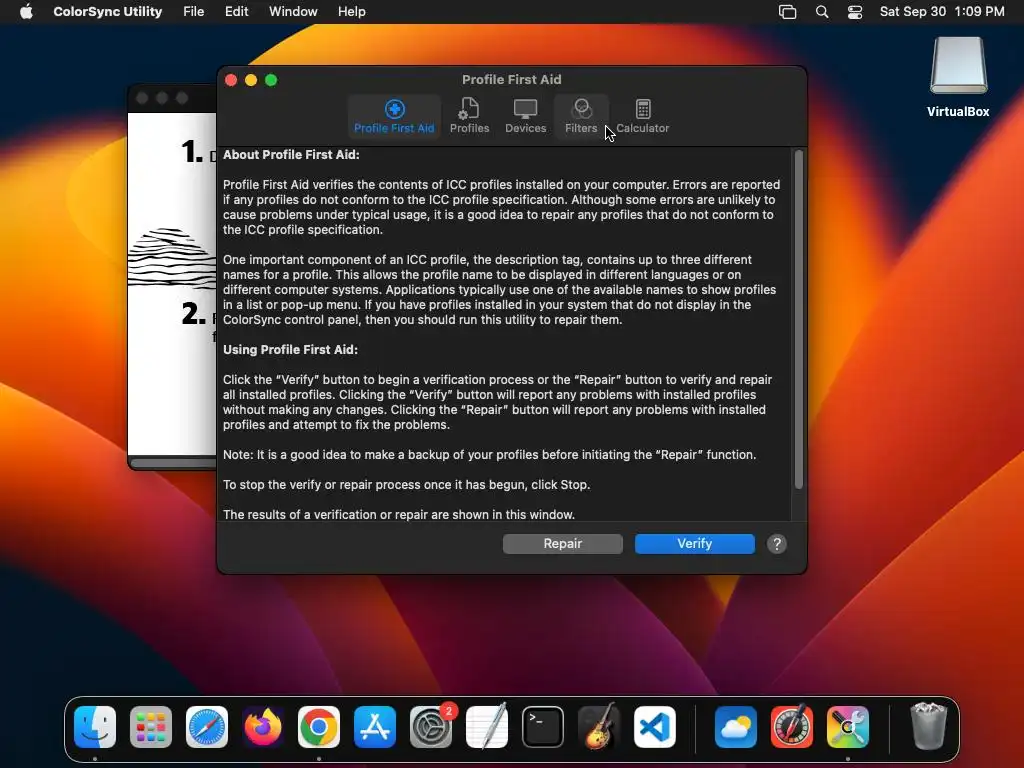This screenshot has width=1024, height=768.
Task: Open the File menu
Action: (x=193, y=12)
